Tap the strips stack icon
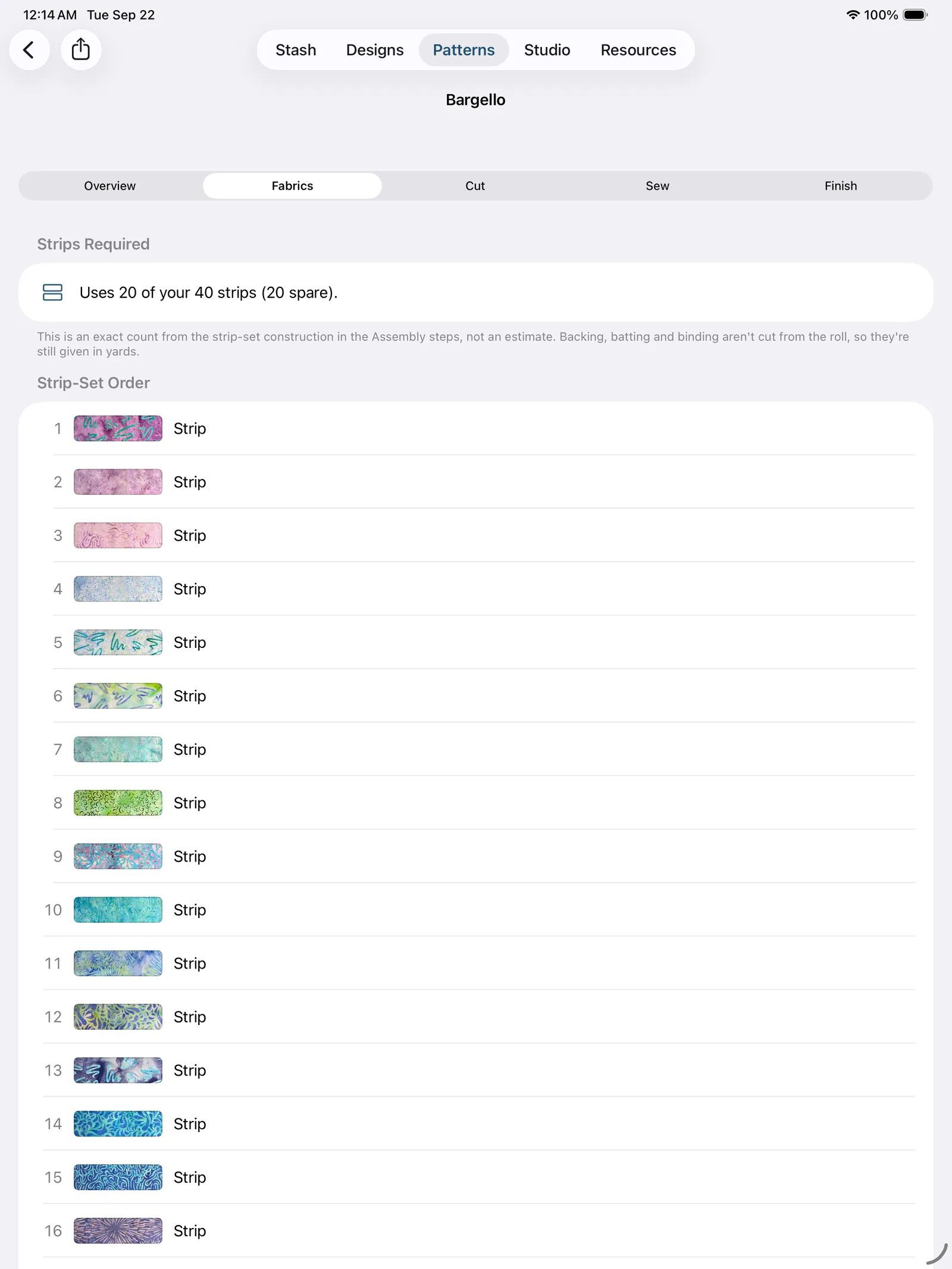952x1269 pixels. (52, 293)
